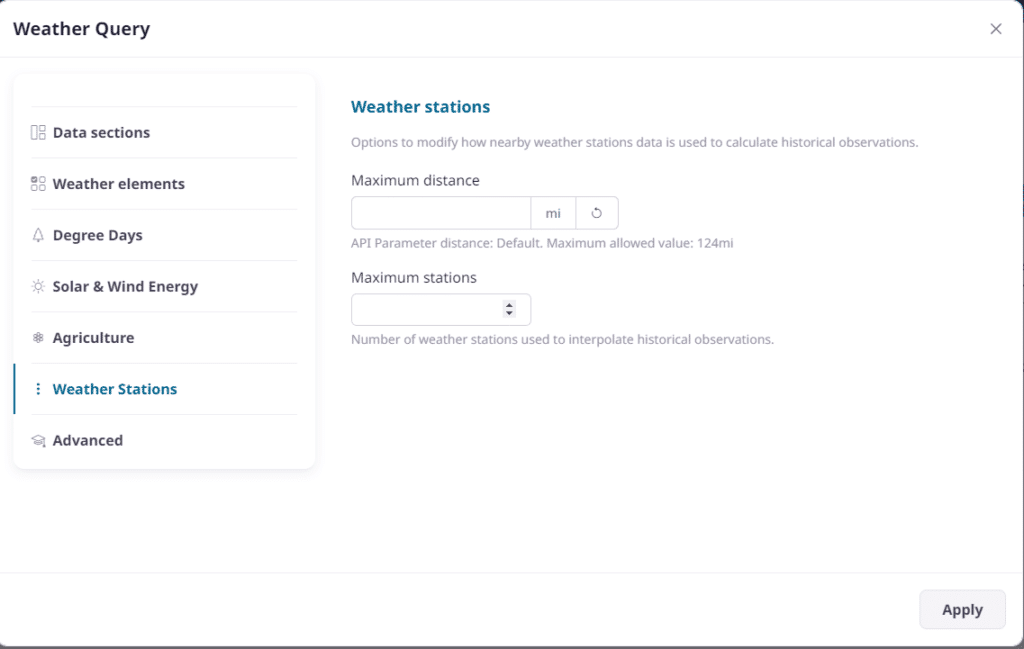Click the Weather stations heading link
Viewport: 1024px width, 649px height.
(x=420, y=106)
